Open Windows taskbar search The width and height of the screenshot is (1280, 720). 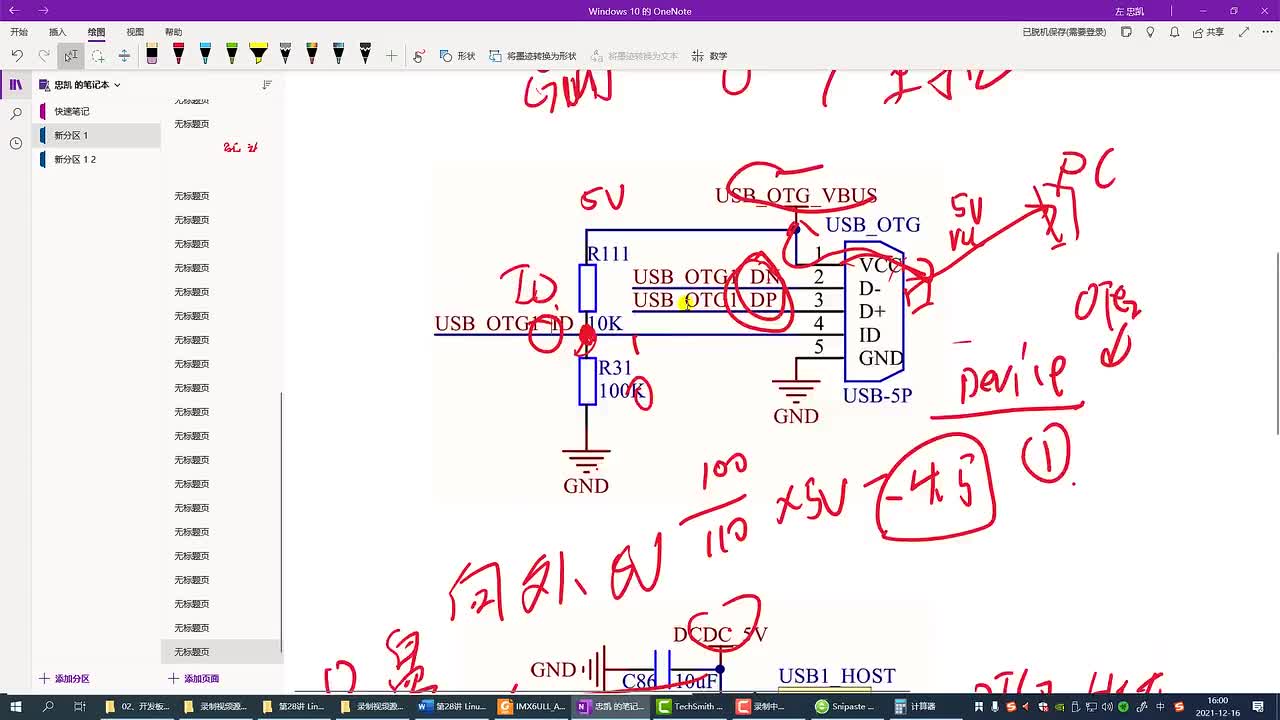[x=48, y=706]
